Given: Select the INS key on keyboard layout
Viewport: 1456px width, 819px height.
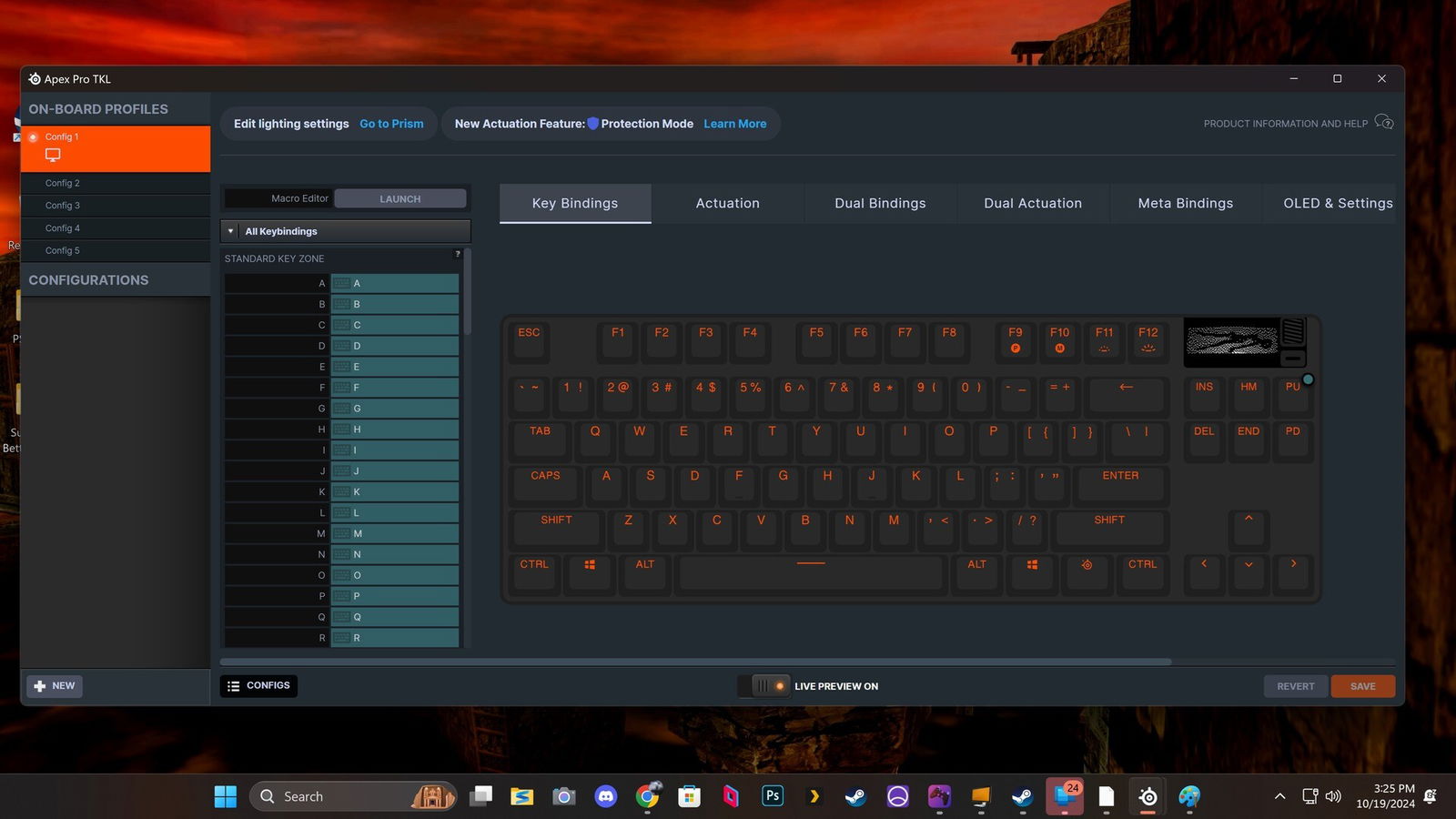Looking at the screenshot, I should 1204,395.
